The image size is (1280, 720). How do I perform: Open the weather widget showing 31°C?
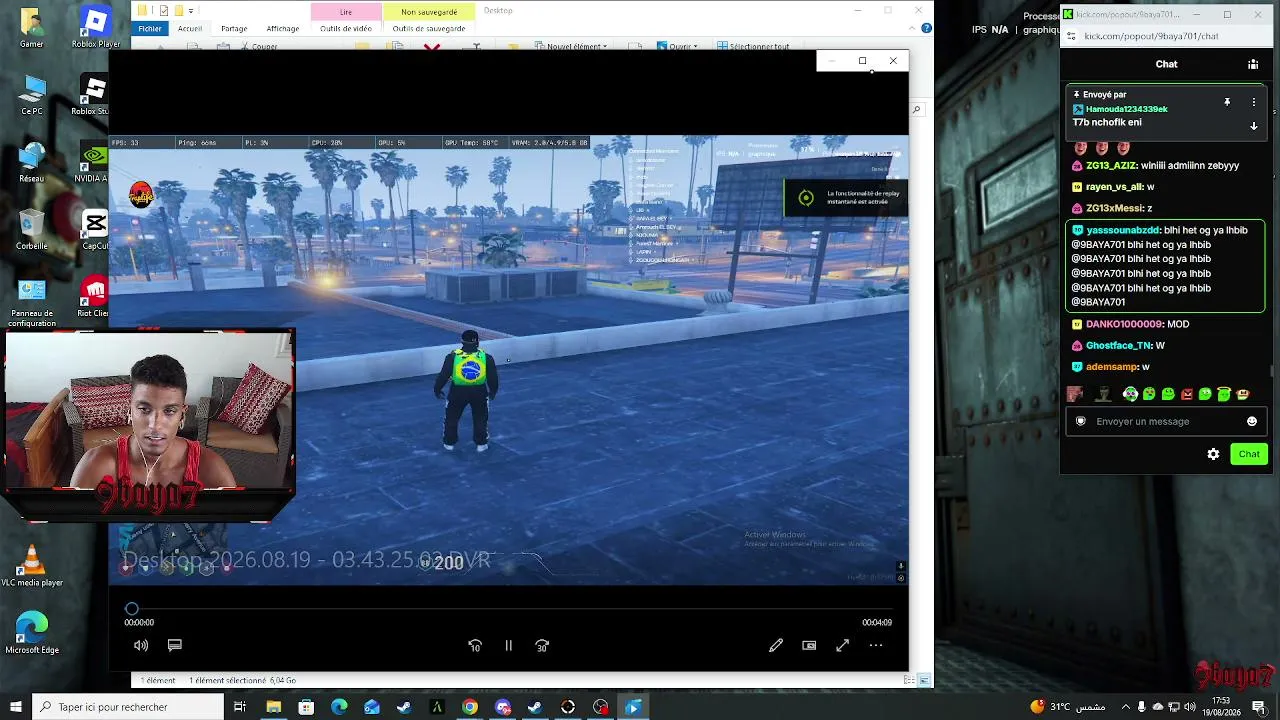[x=1070, y=707]
